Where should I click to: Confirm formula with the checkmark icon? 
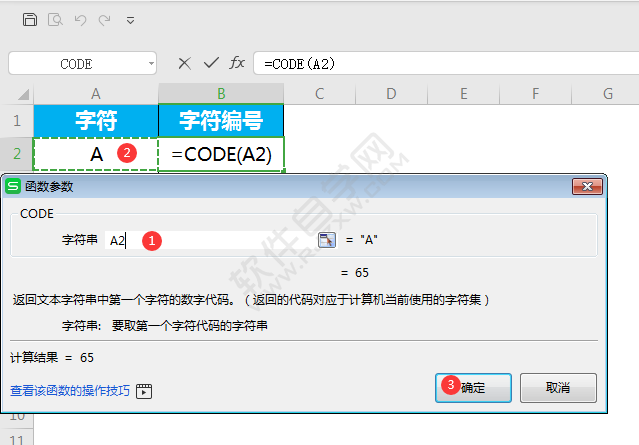211,63
